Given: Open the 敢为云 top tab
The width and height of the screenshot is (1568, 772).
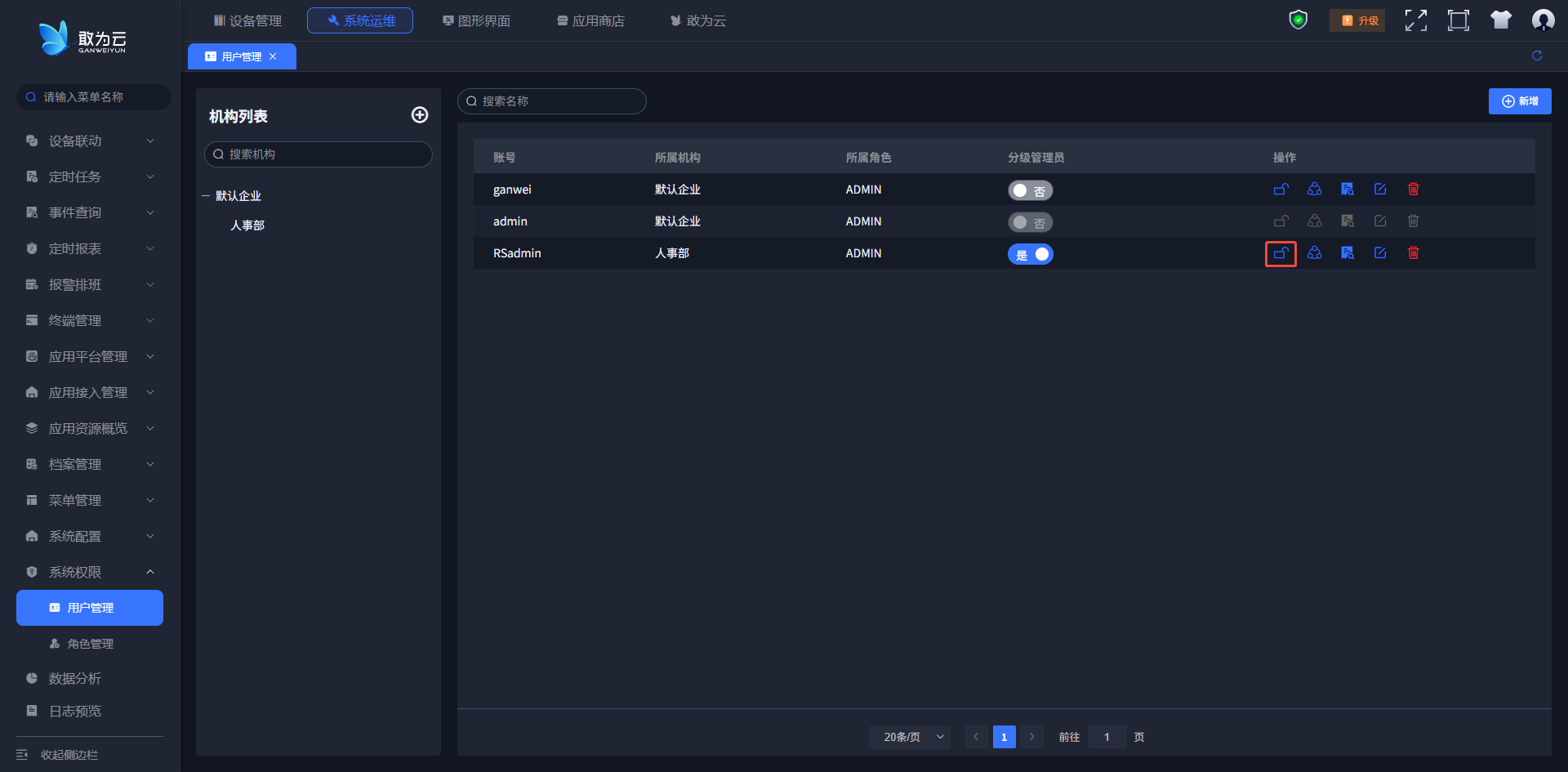Looking at the screenshot, I should (x=698, y=20).
